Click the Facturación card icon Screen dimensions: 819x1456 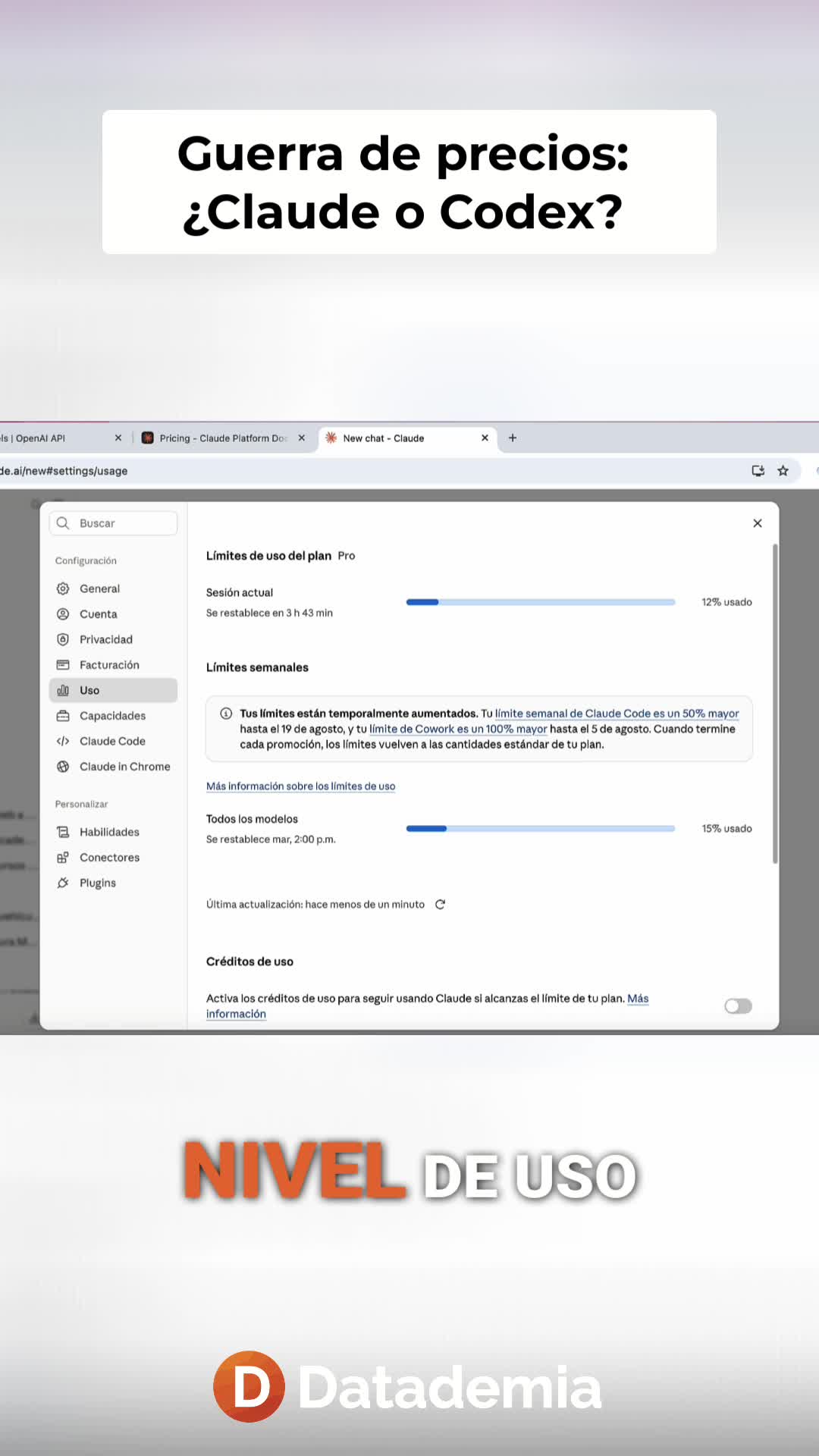63,665
